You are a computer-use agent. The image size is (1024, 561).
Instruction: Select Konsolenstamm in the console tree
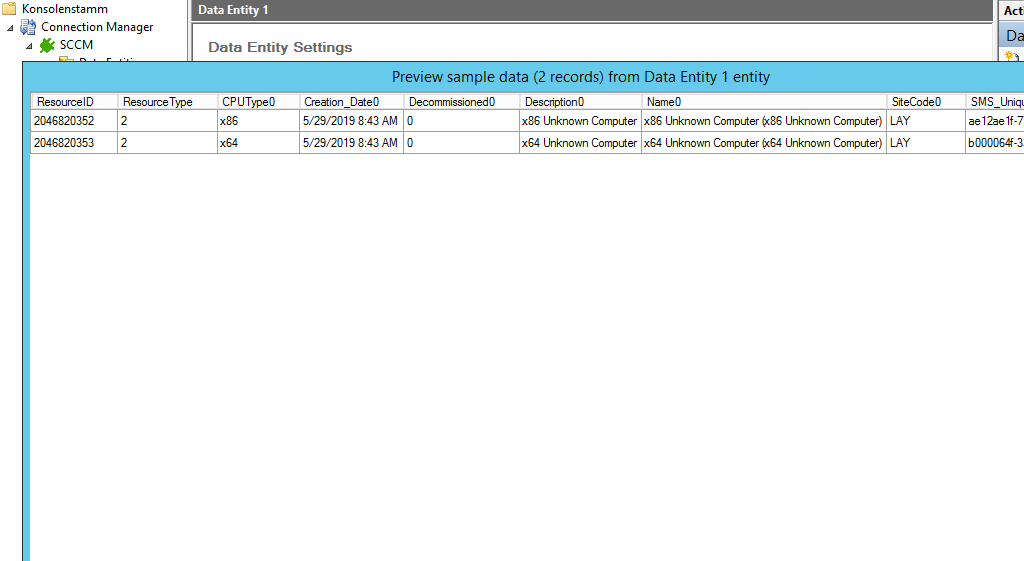(x=64, y=9)
